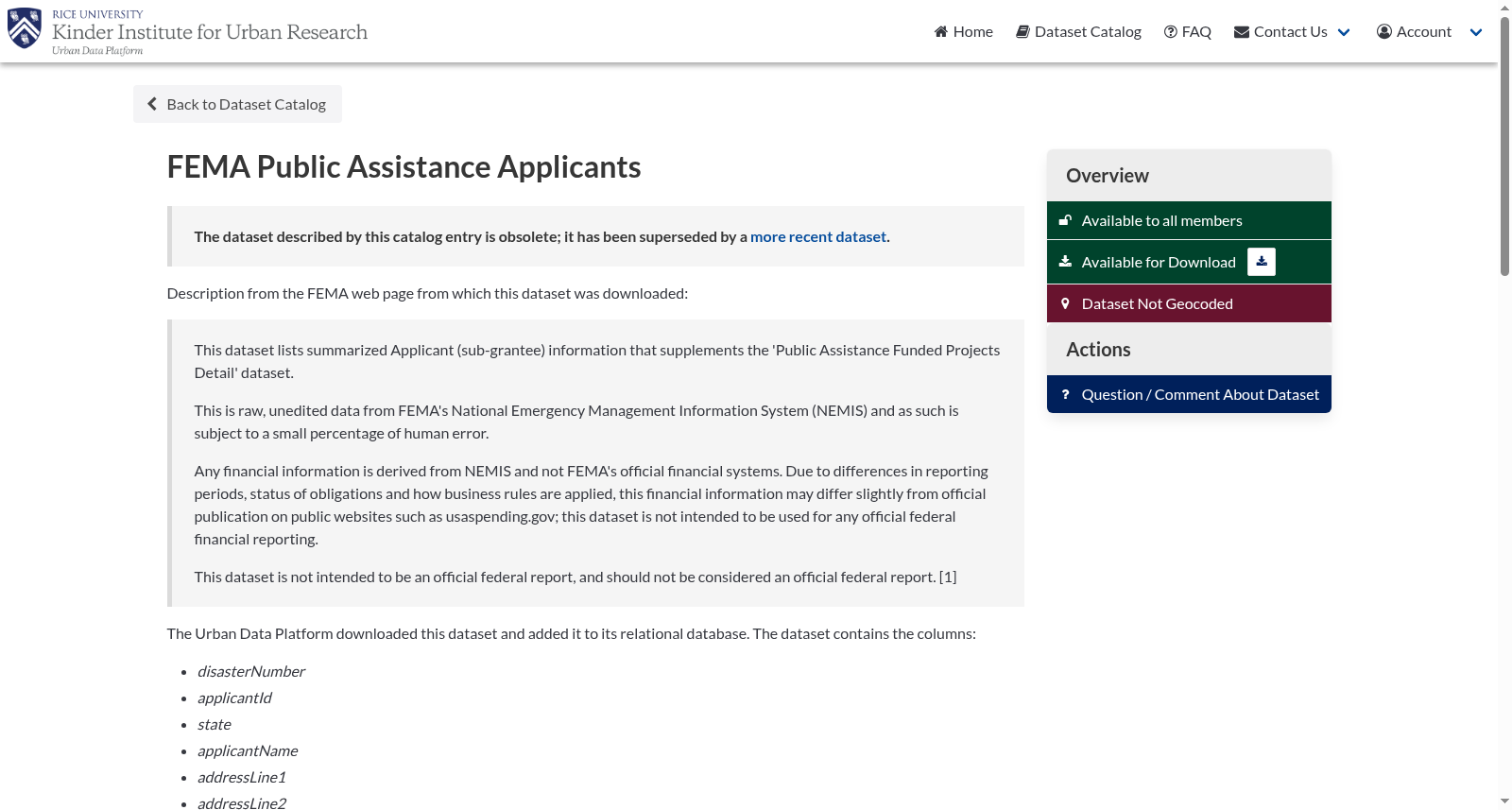Click the Overview panel heading
1512x810 pixels.
coord(1108,176)
